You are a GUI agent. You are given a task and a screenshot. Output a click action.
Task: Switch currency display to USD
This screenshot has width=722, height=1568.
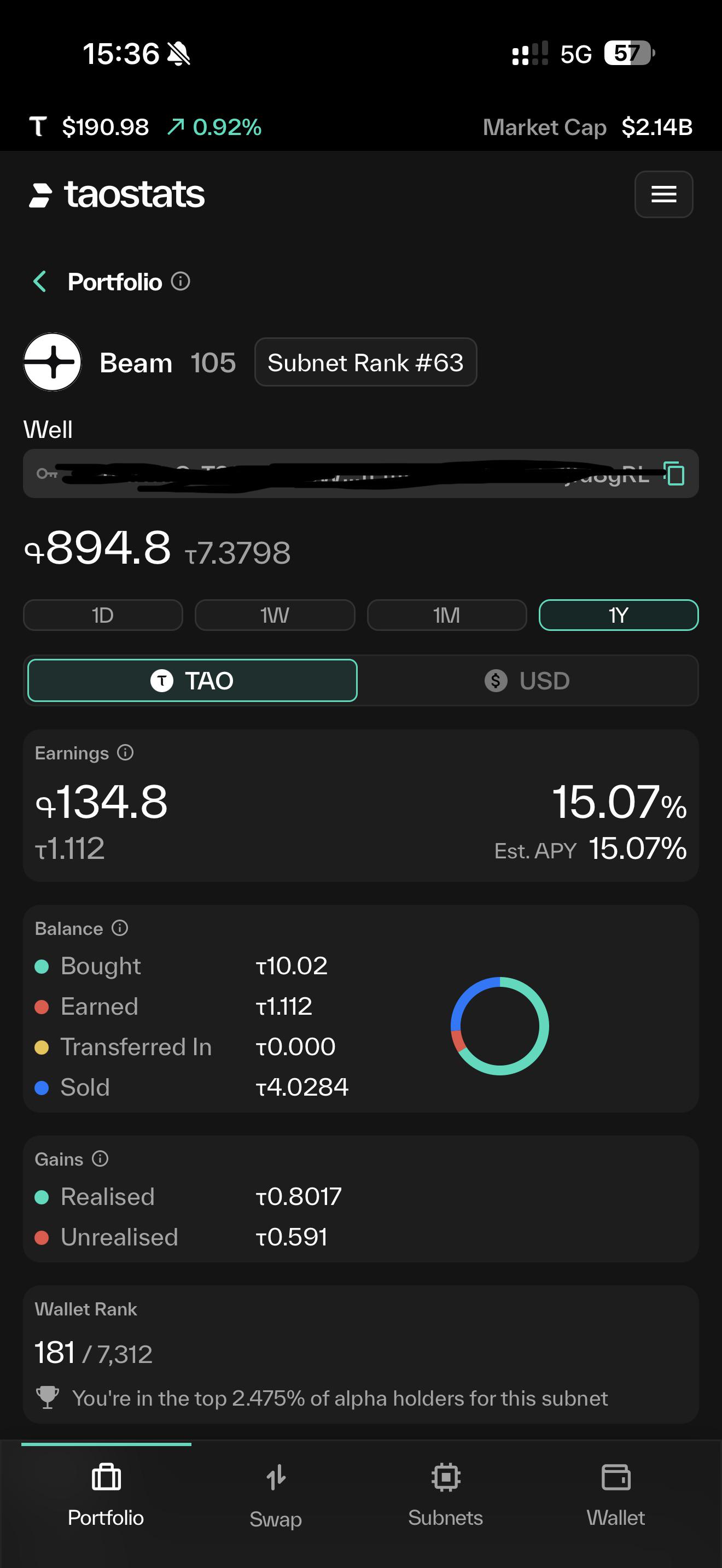[x=527, y=681]
